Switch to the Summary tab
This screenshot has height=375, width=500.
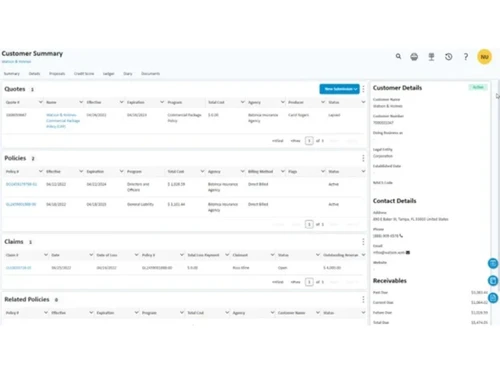(12, 74)
